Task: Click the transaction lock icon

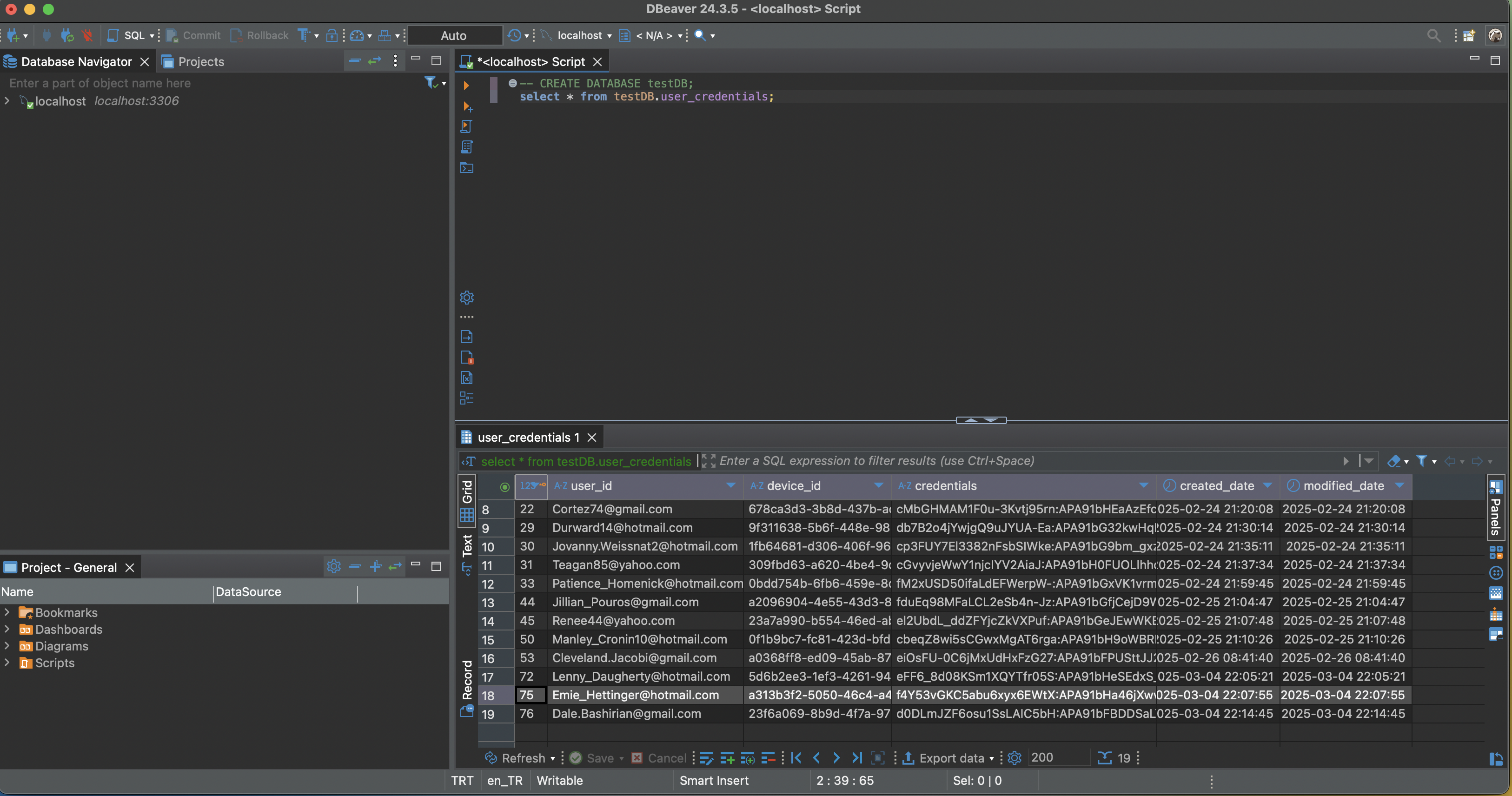Action: point(332,36)
